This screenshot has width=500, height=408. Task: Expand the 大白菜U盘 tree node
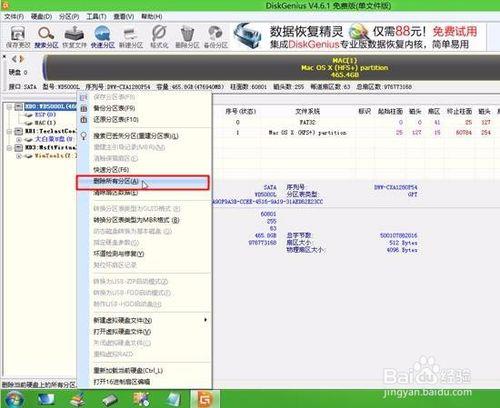pyautogui.click(x=19, y=139)
